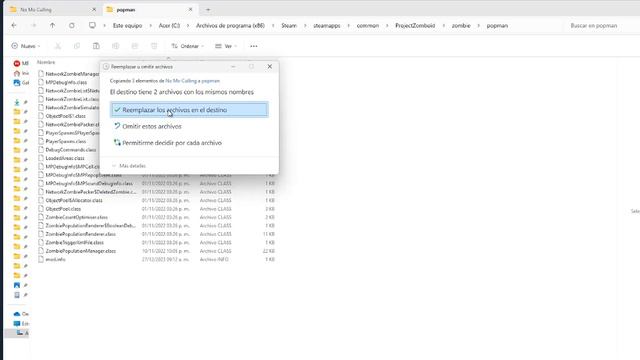The width and height of the screenshot is (640, 360).
Task: Expand chevron after Este equipo breadcrumb
Action: (150, 25)
